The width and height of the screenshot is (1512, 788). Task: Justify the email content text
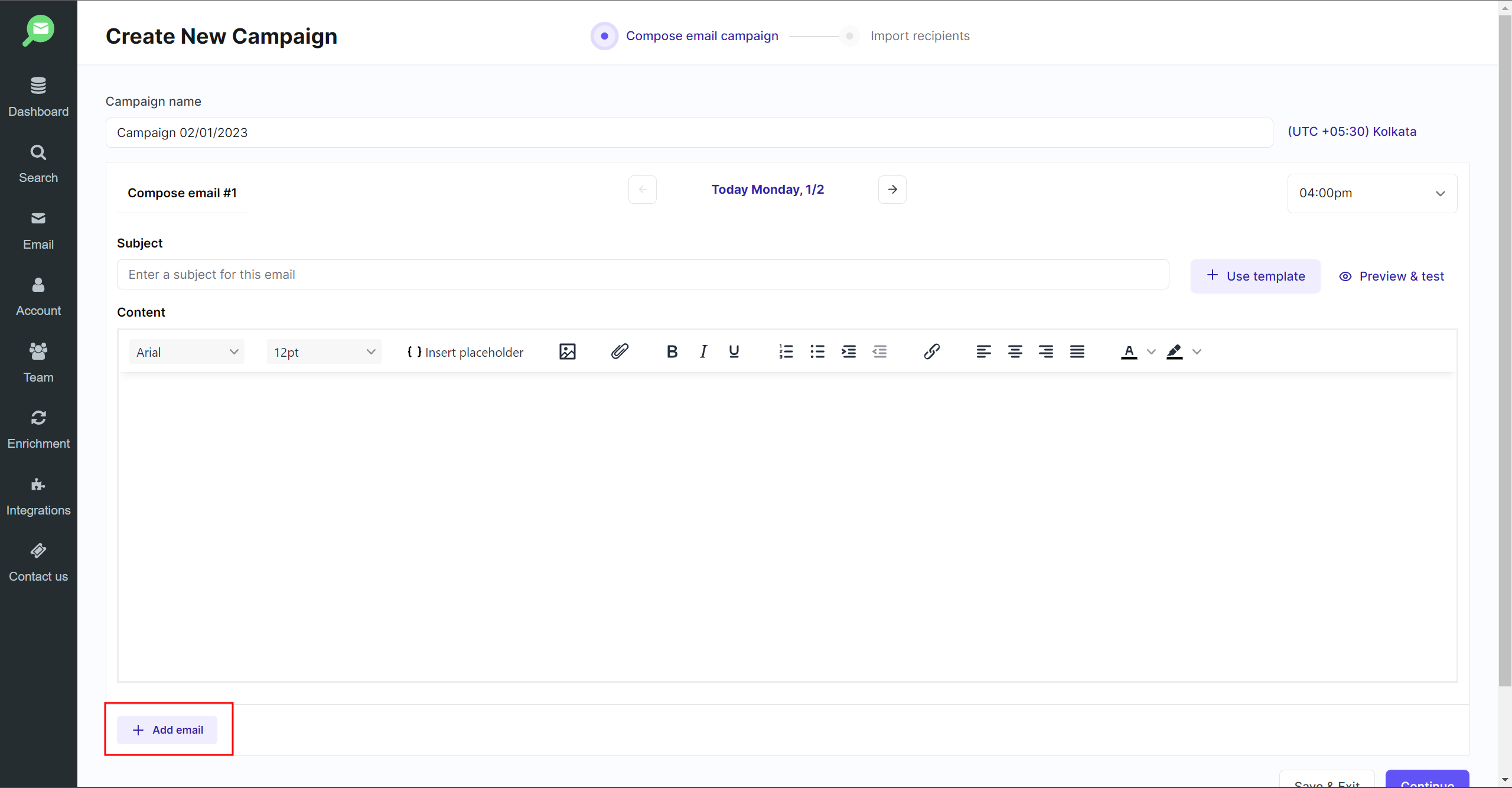coord(1077,352)
